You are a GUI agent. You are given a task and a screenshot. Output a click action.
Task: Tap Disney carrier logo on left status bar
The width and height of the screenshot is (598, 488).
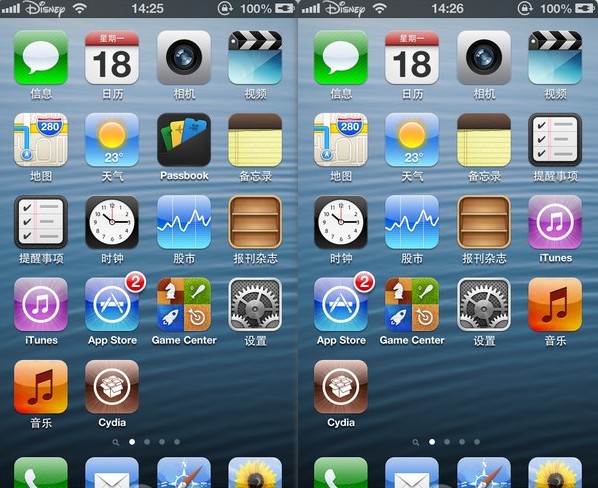tap(45, 8)
